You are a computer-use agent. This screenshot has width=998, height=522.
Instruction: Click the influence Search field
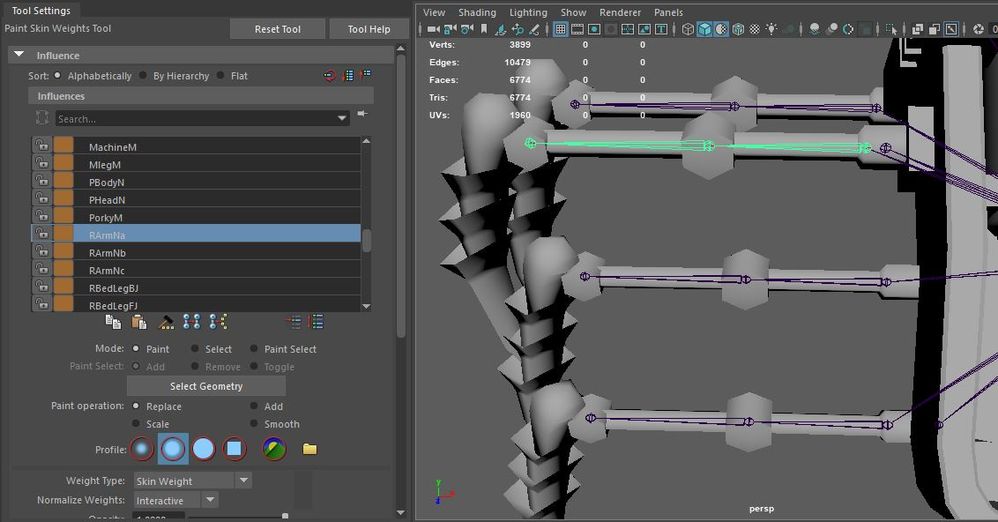click(202, 118)
